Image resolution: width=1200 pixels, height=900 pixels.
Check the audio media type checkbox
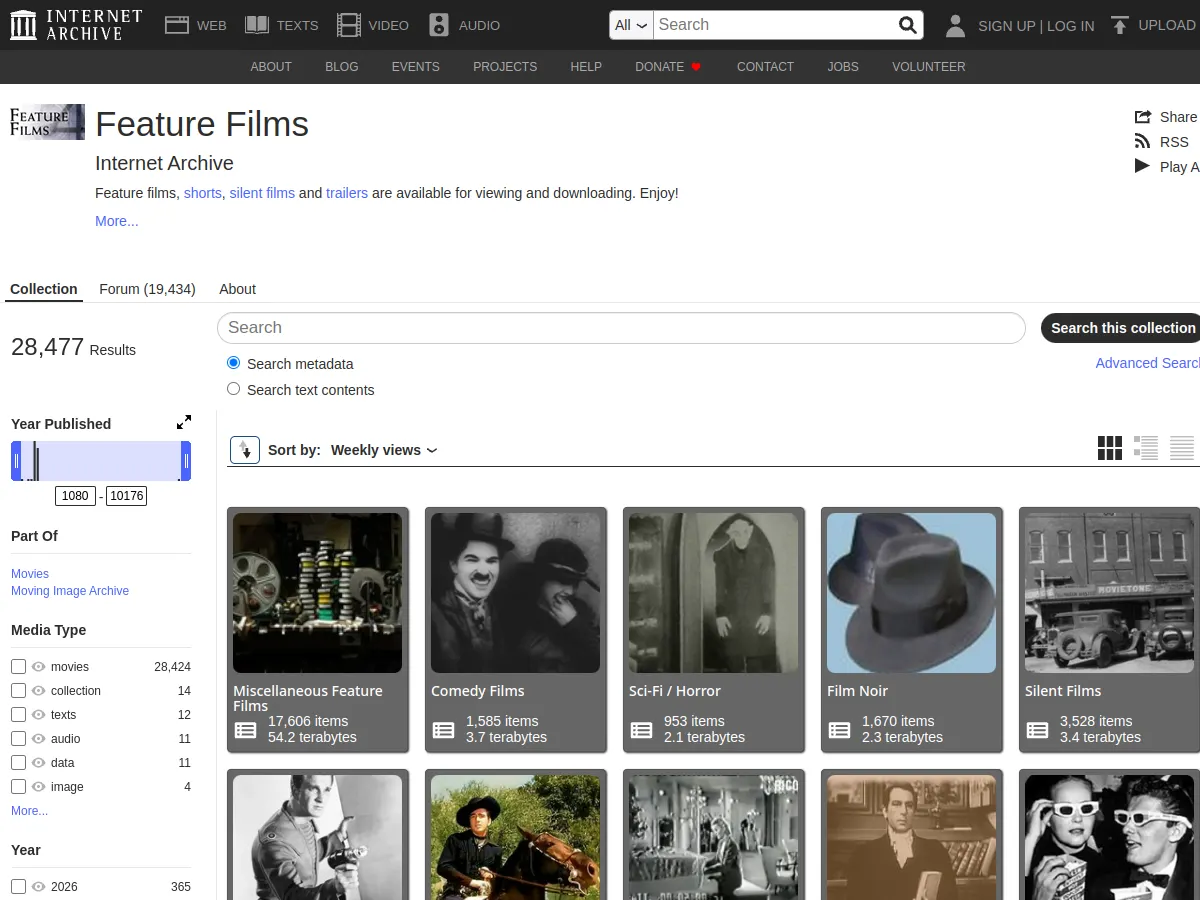(x=18, y=738)
